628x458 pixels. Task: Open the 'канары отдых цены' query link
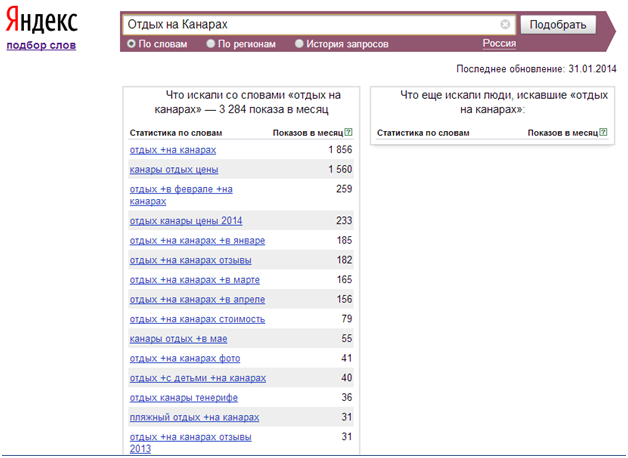(x=174, y=170)
